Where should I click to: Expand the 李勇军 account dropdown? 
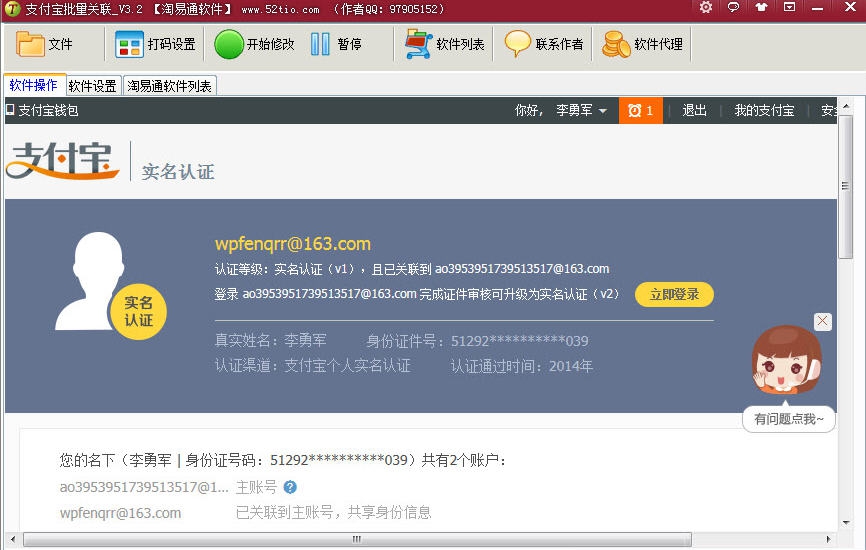point(582,110)
